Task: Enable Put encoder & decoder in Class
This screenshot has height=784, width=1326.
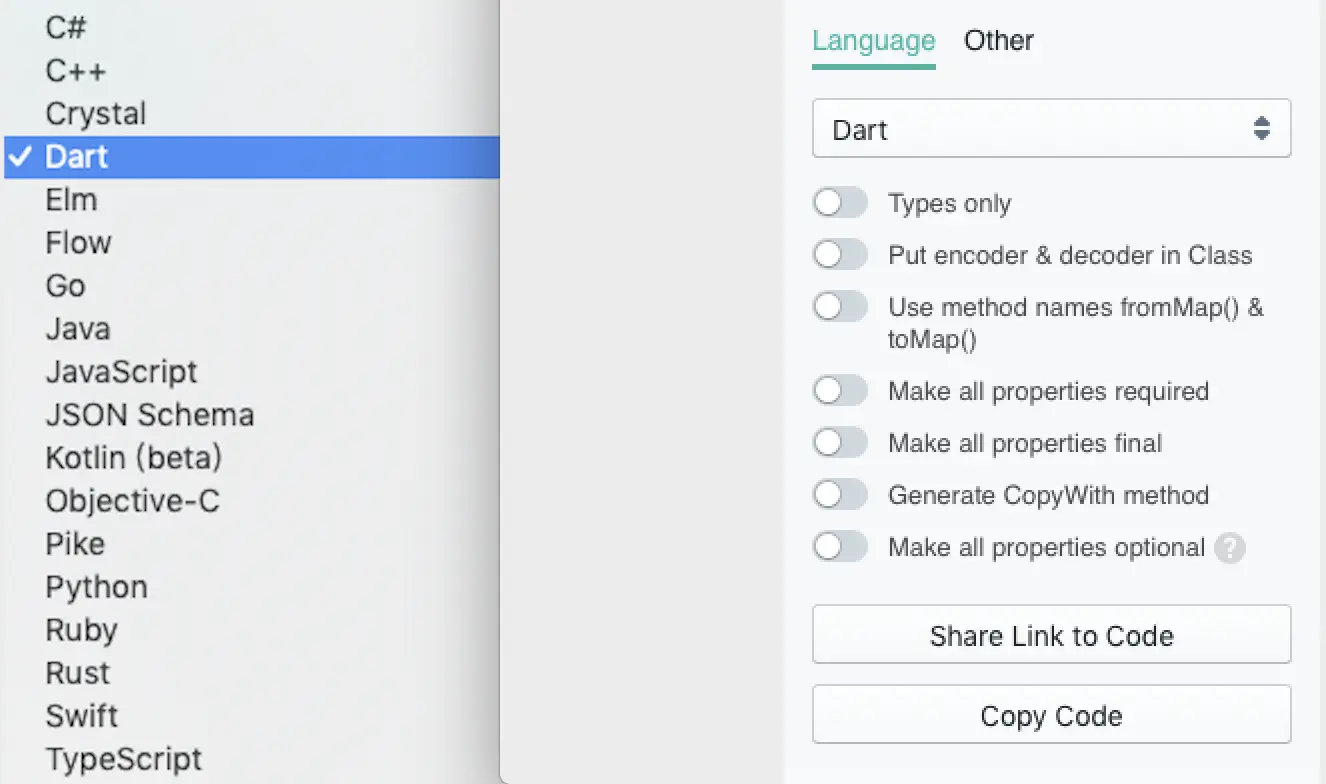Action: pyautogui.click(x=840, y=255)
